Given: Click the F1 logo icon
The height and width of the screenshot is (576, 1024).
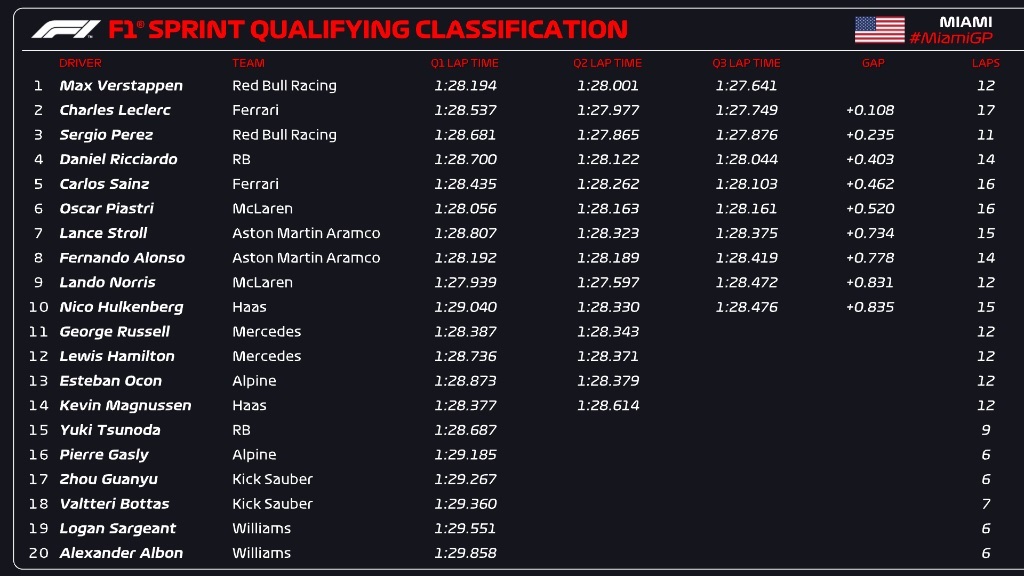Looking at the screenshot, I should (x=66, y=29).
